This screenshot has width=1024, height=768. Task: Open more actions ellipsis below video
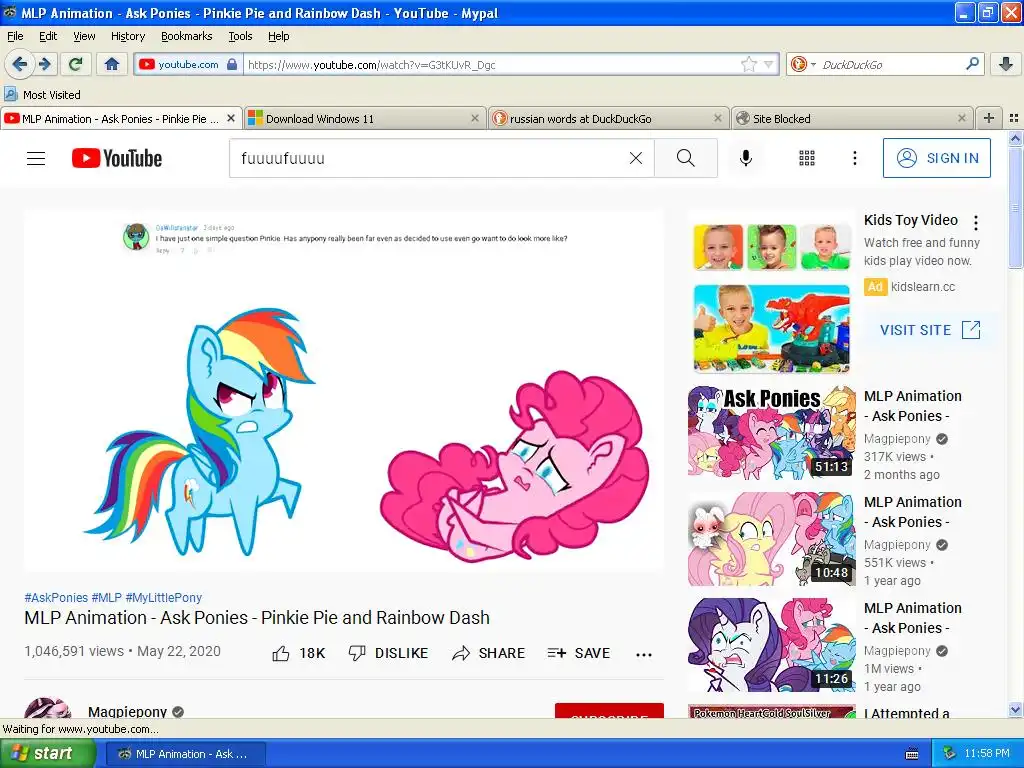(x=644, y=654)
